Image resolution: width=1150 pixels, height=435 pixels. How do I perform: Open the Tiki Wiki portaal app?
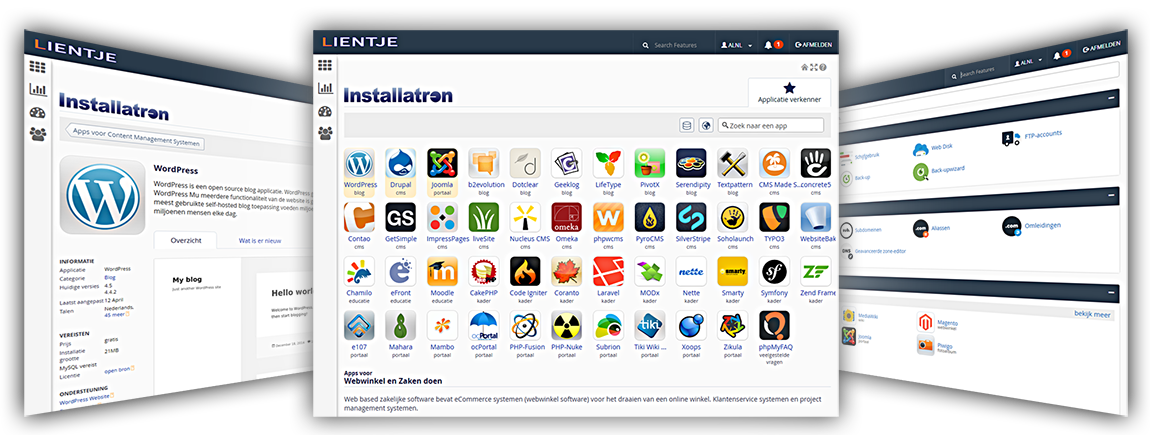[x=649, y=326]
